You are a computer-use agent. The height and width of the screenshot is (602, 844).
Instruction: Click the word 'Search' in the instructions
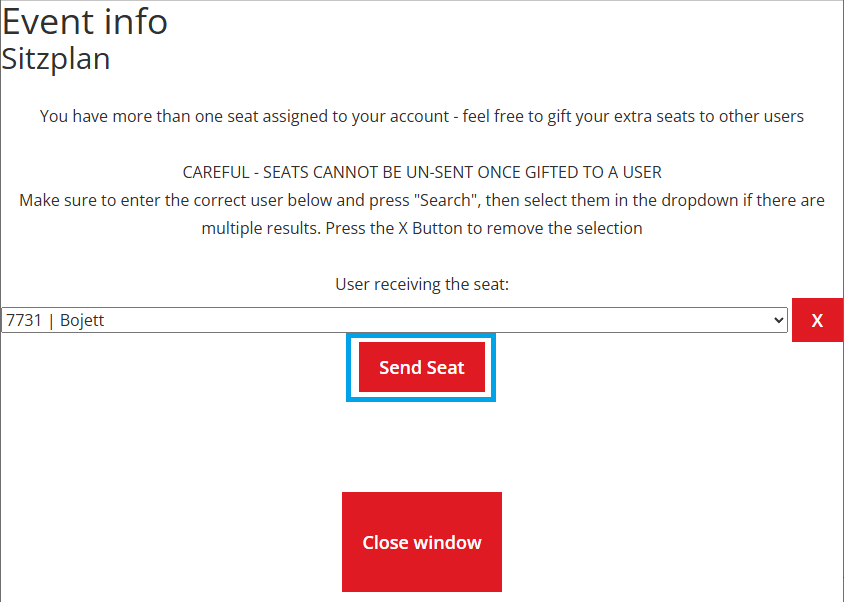[449, 200]
